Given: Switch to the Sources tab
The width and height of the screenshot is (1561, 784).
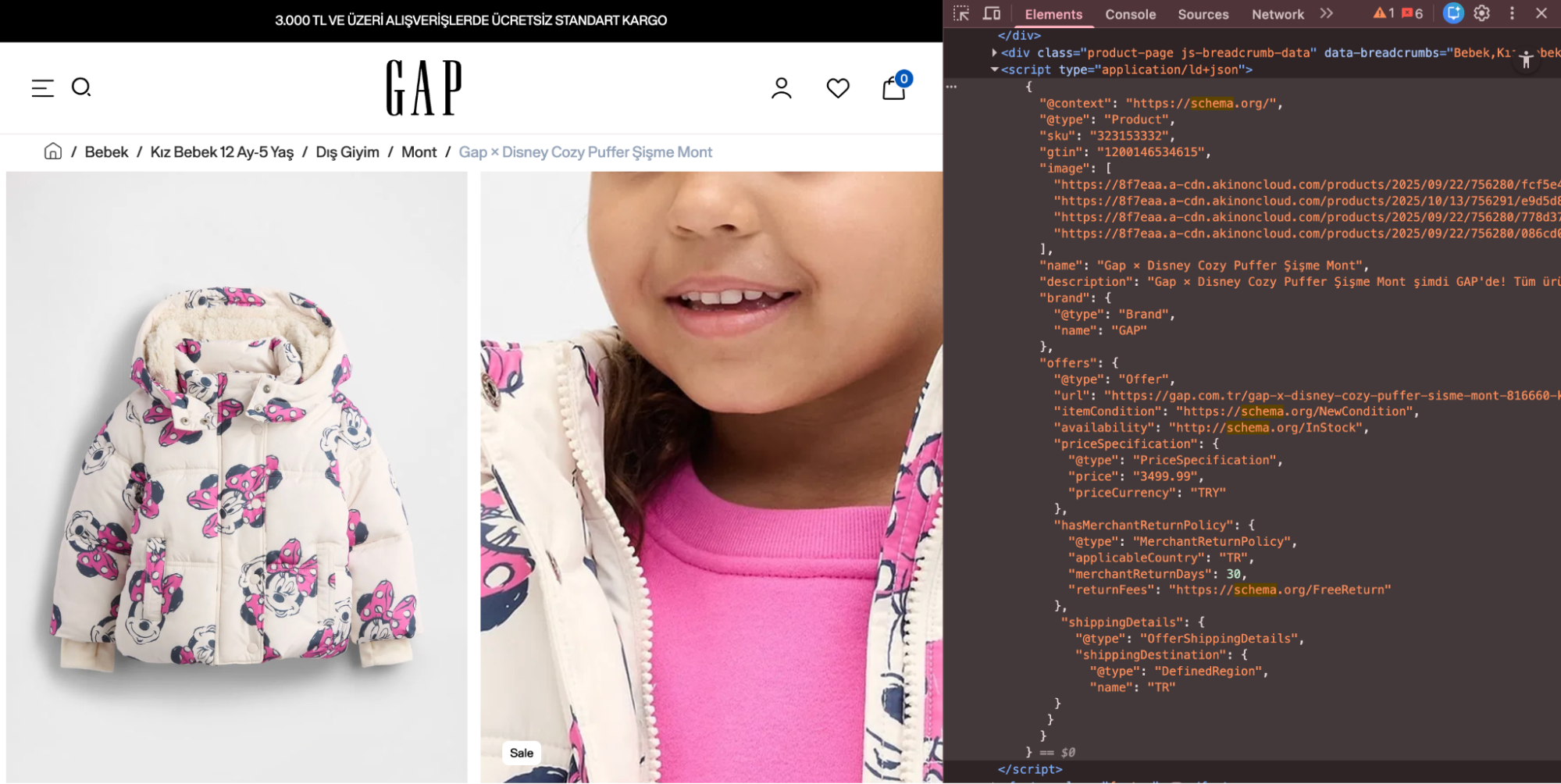Looking at the screenshot, I should click(1203, 14).
